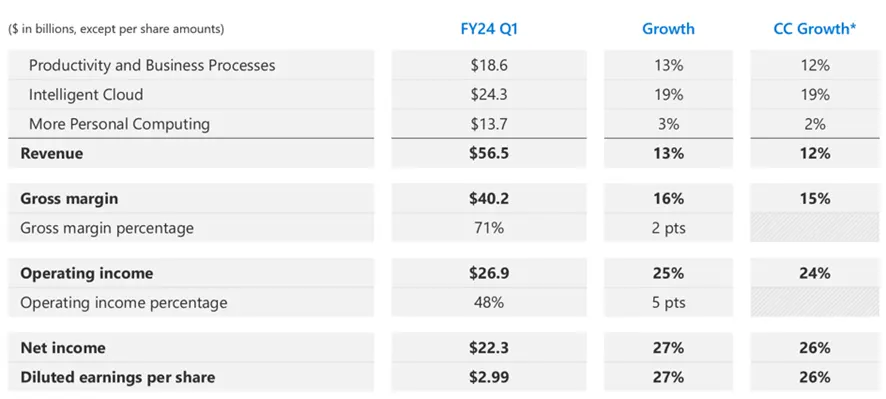Click the Productivity and Business Processes label
The width and height of the screenshot is (886, 399).
(152, 65)
